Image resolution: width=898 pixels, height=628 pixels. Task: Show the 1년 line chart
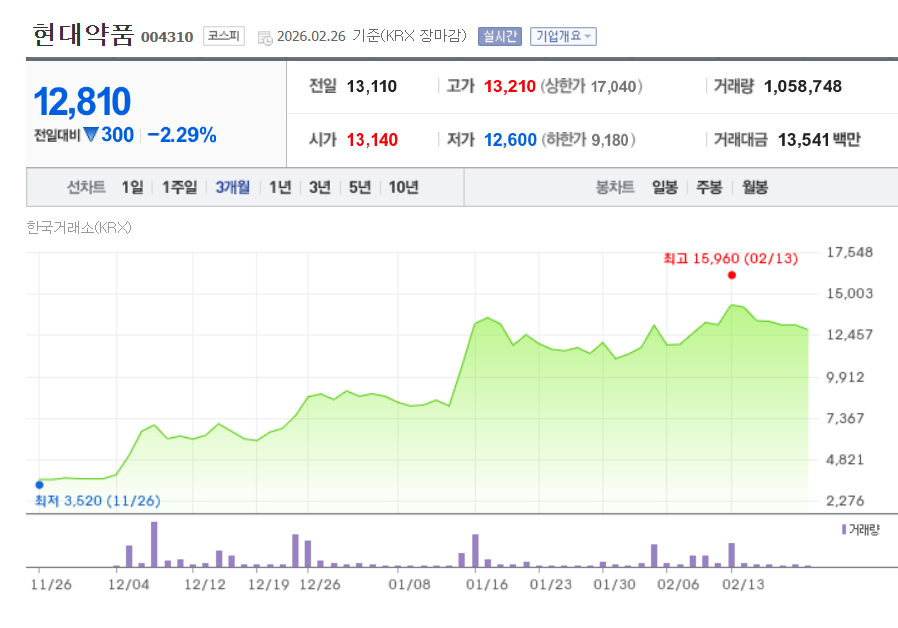tap(280, 187)
